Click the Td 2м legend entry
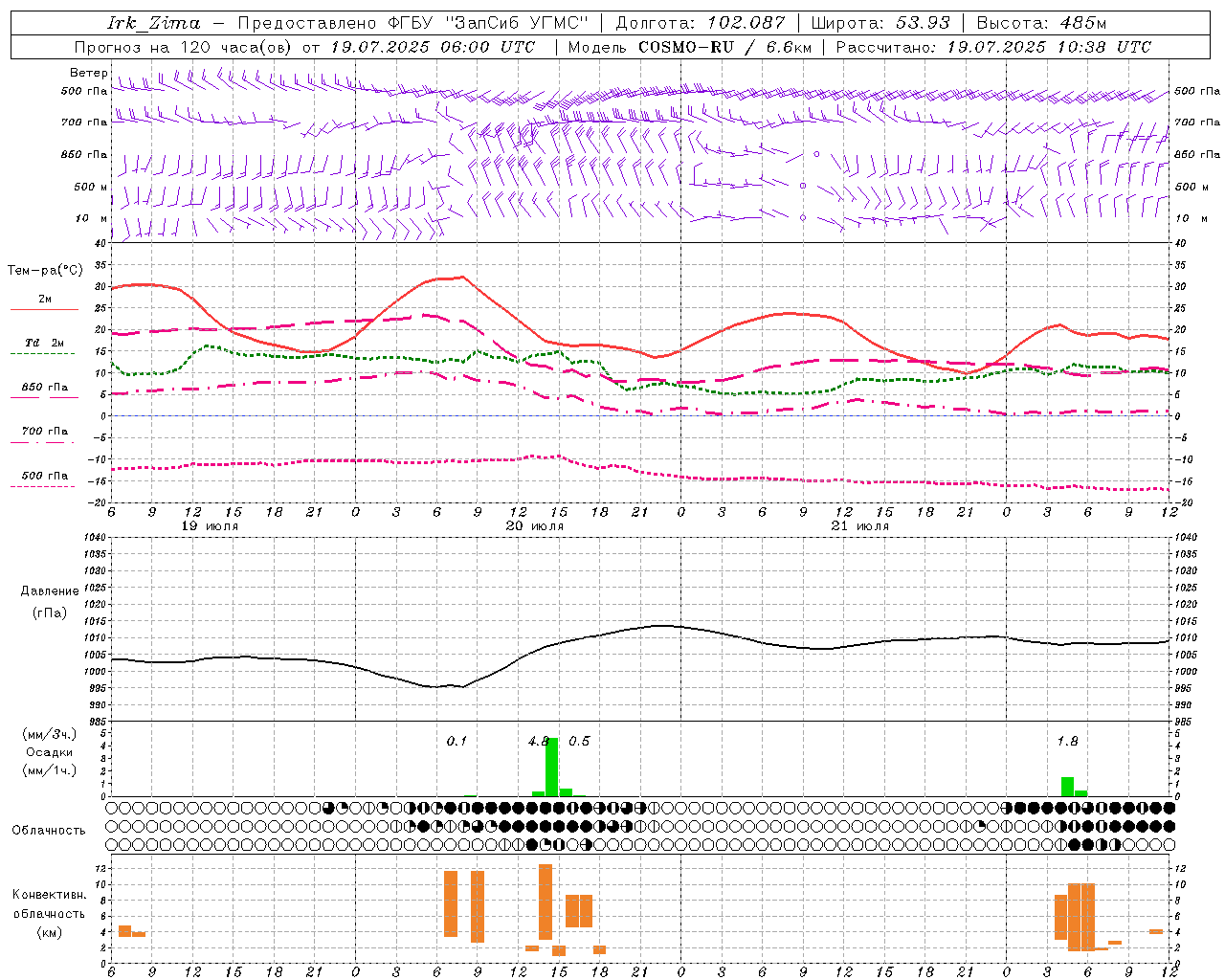This screenshot has width=1225, height=980. click(45, 343)
